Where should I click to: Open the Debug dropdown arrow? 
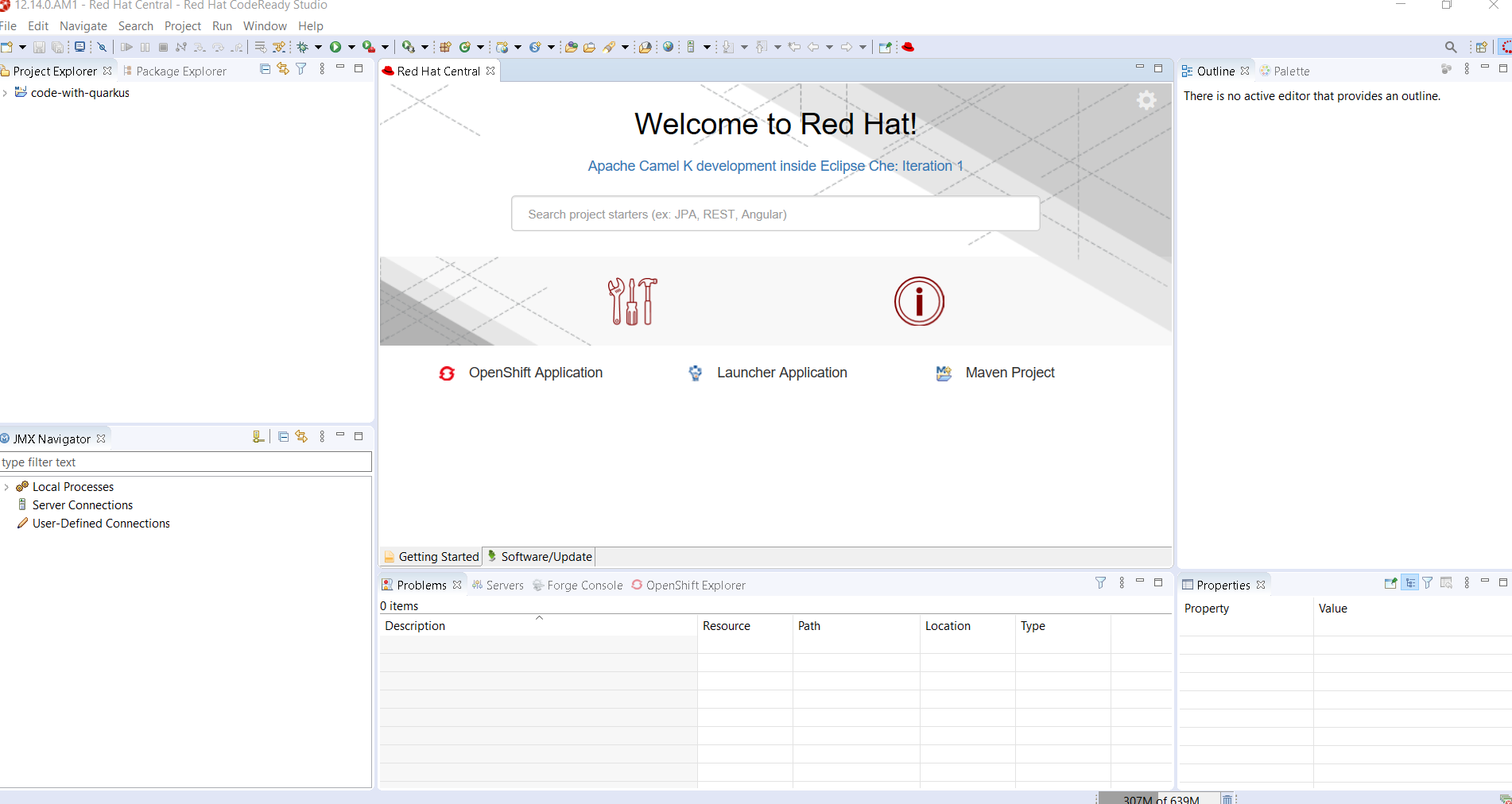[x=319, y=48]
